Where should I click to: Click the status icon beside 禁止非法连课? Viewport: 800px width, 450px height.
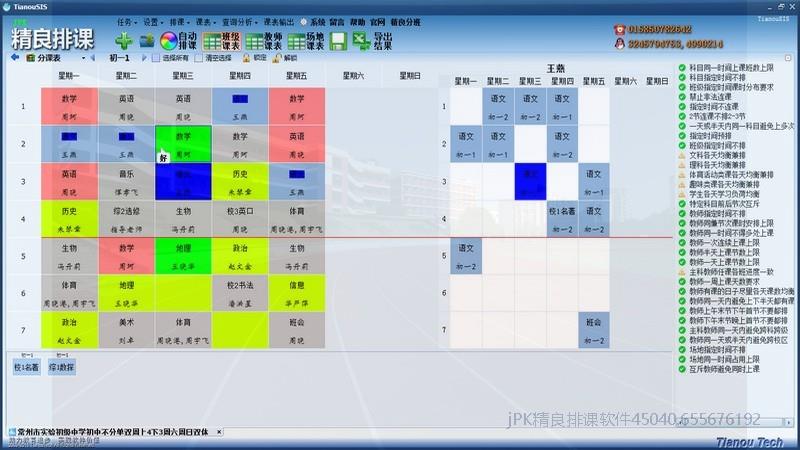coord(682,97)
